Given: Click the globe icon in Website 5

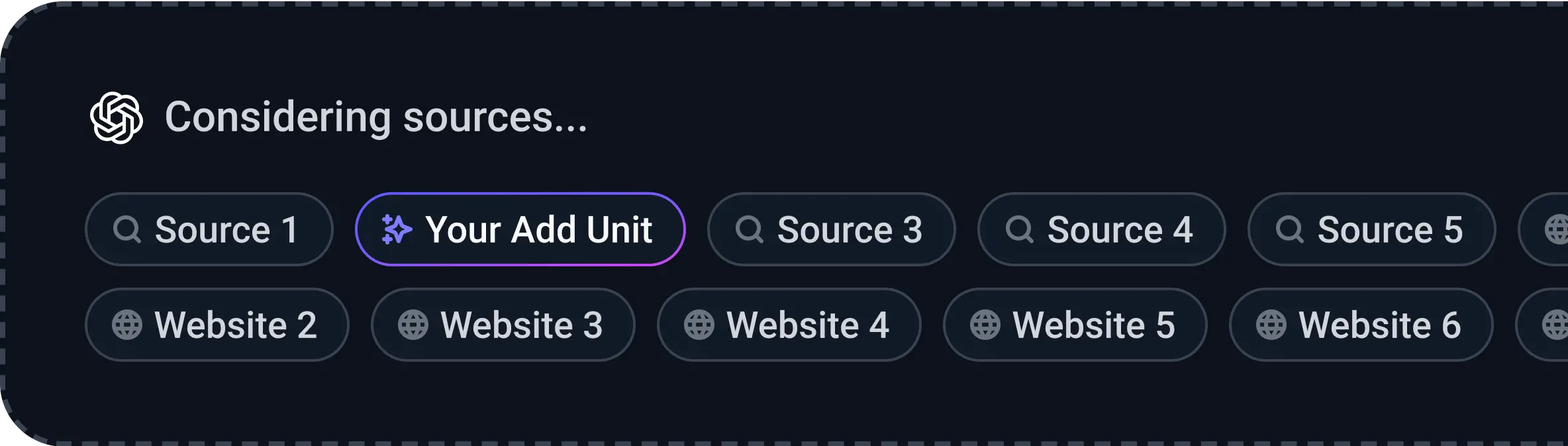Looking at the screenshot, I should [x=985, y=325].
